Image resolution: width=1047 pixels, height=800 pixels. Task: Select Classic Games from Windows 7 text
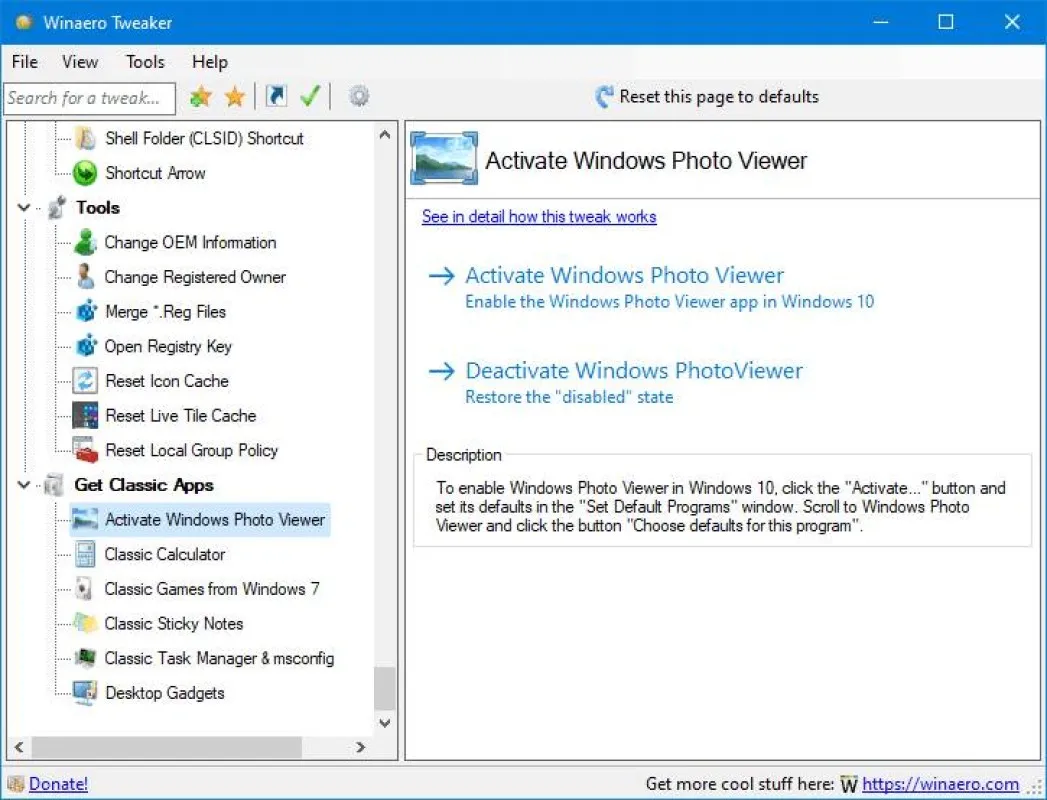pos(212,589)
